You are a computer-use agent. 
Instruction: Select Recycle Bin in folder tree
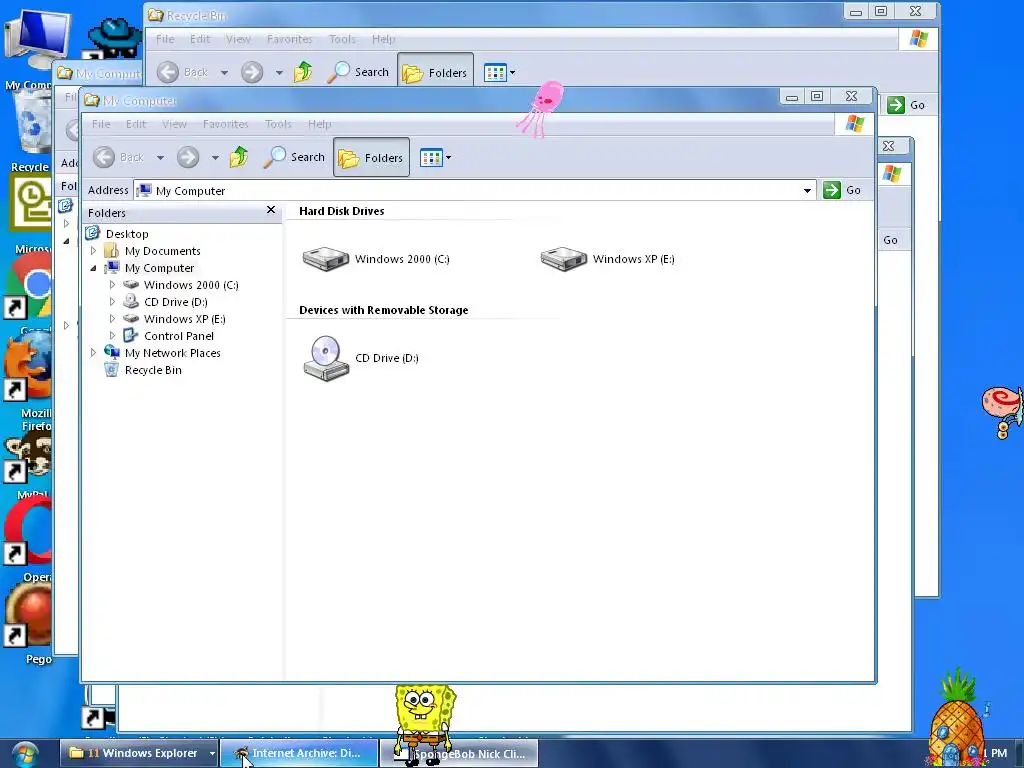pos(153,370)
